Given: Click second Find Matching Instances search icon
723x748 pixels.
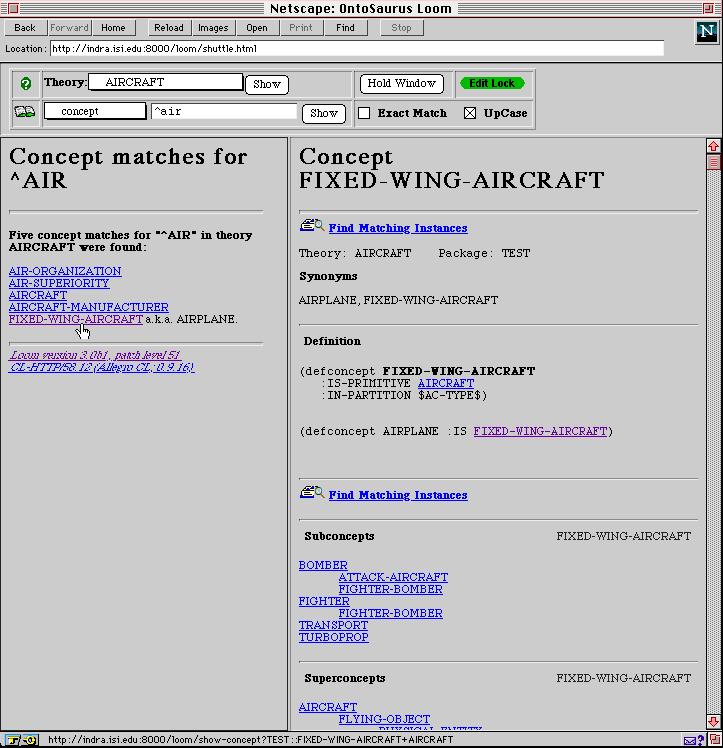Looking at the screenshot, I should [312, 492].
